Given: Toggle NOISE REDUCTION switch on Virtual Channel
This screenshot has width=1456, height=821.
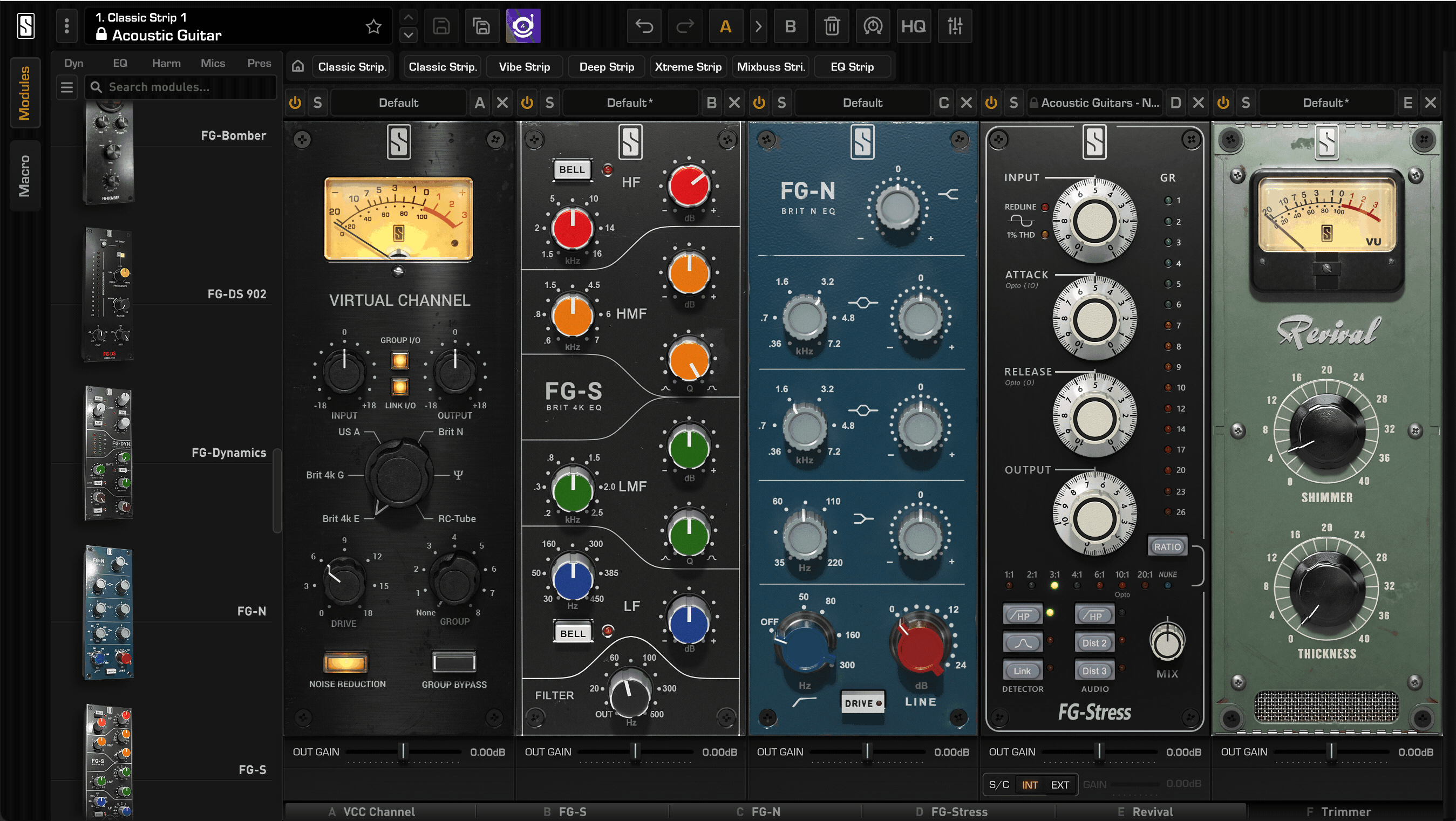Looking at the screenshot, I should coord(346,662).
